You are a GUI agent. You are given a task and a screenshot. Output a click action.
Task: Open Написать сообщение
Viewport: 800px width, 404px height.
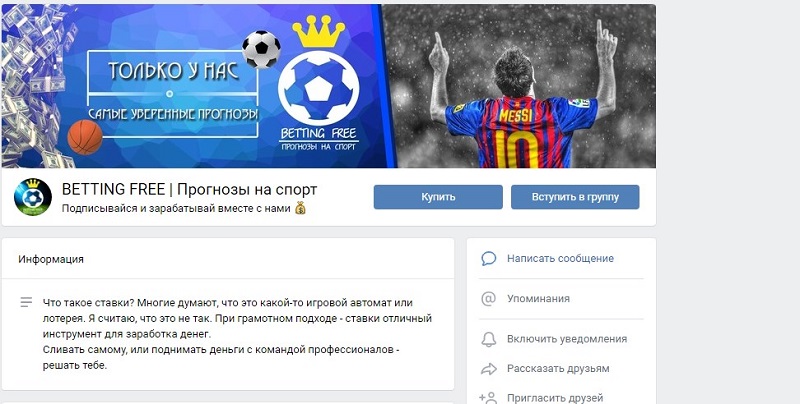(560, 259)
